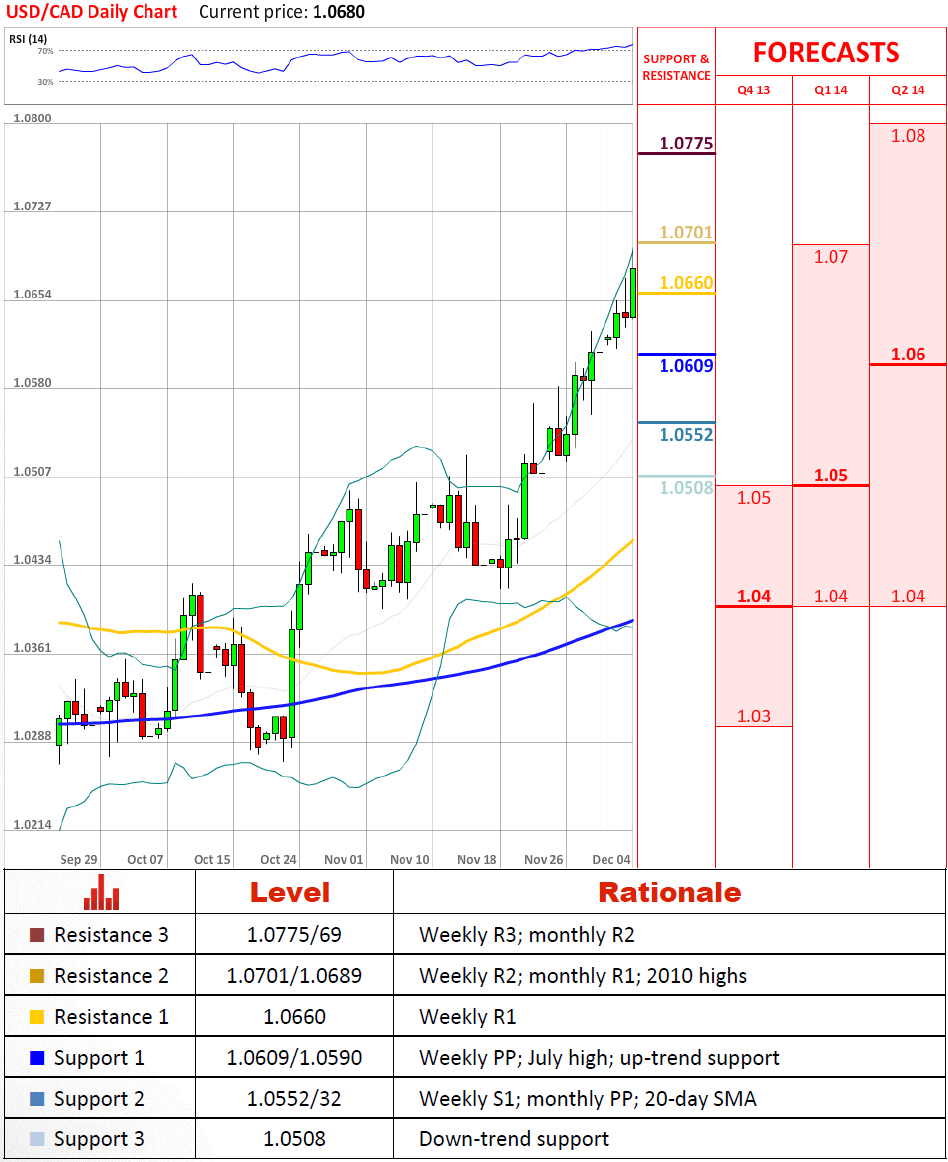Click the current price value 1.0680
This screenshot has width=948, height=1162.
(339, 12)
